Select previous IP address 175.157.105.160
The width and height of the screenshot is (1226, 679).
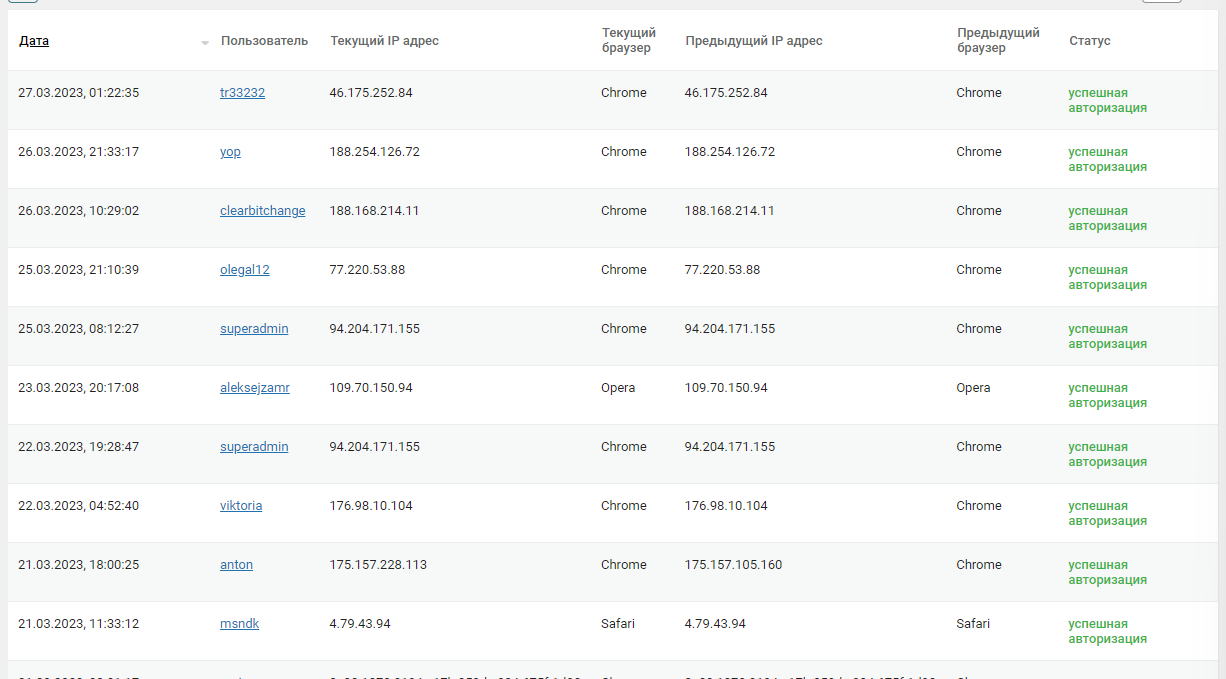(733, 565)
